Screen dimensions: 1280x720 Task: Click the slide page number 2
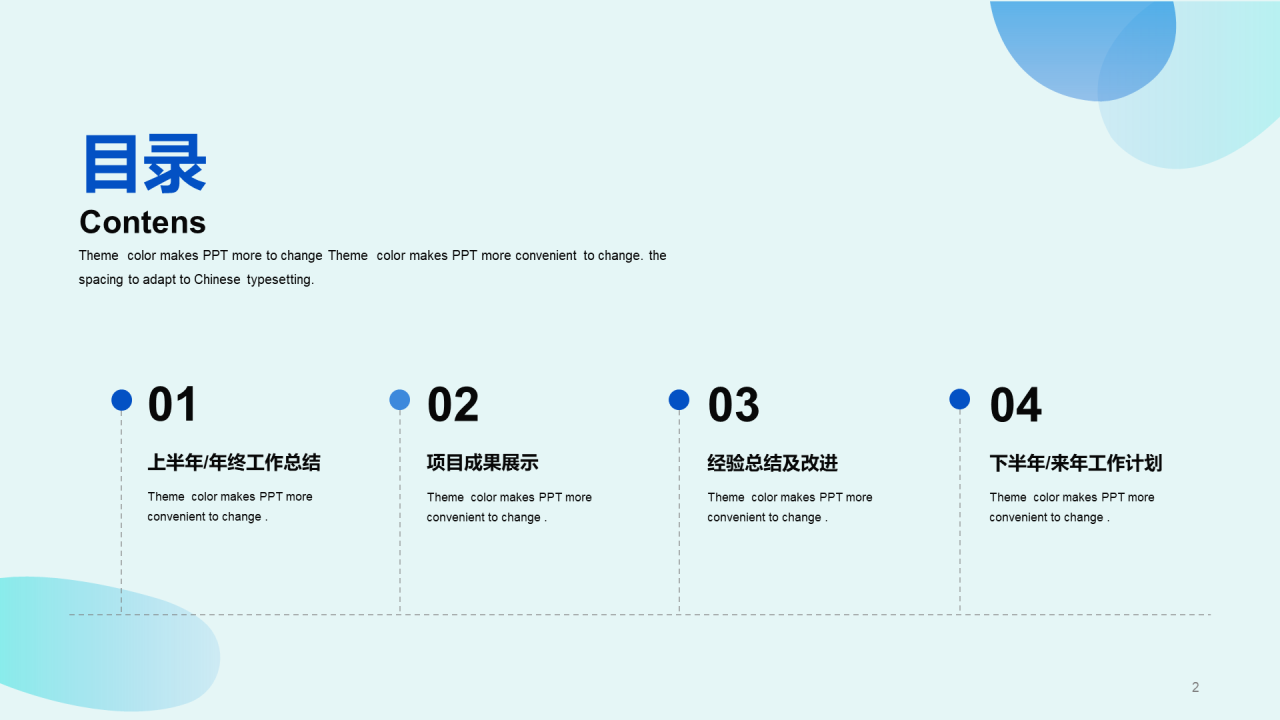(1195, 687)
